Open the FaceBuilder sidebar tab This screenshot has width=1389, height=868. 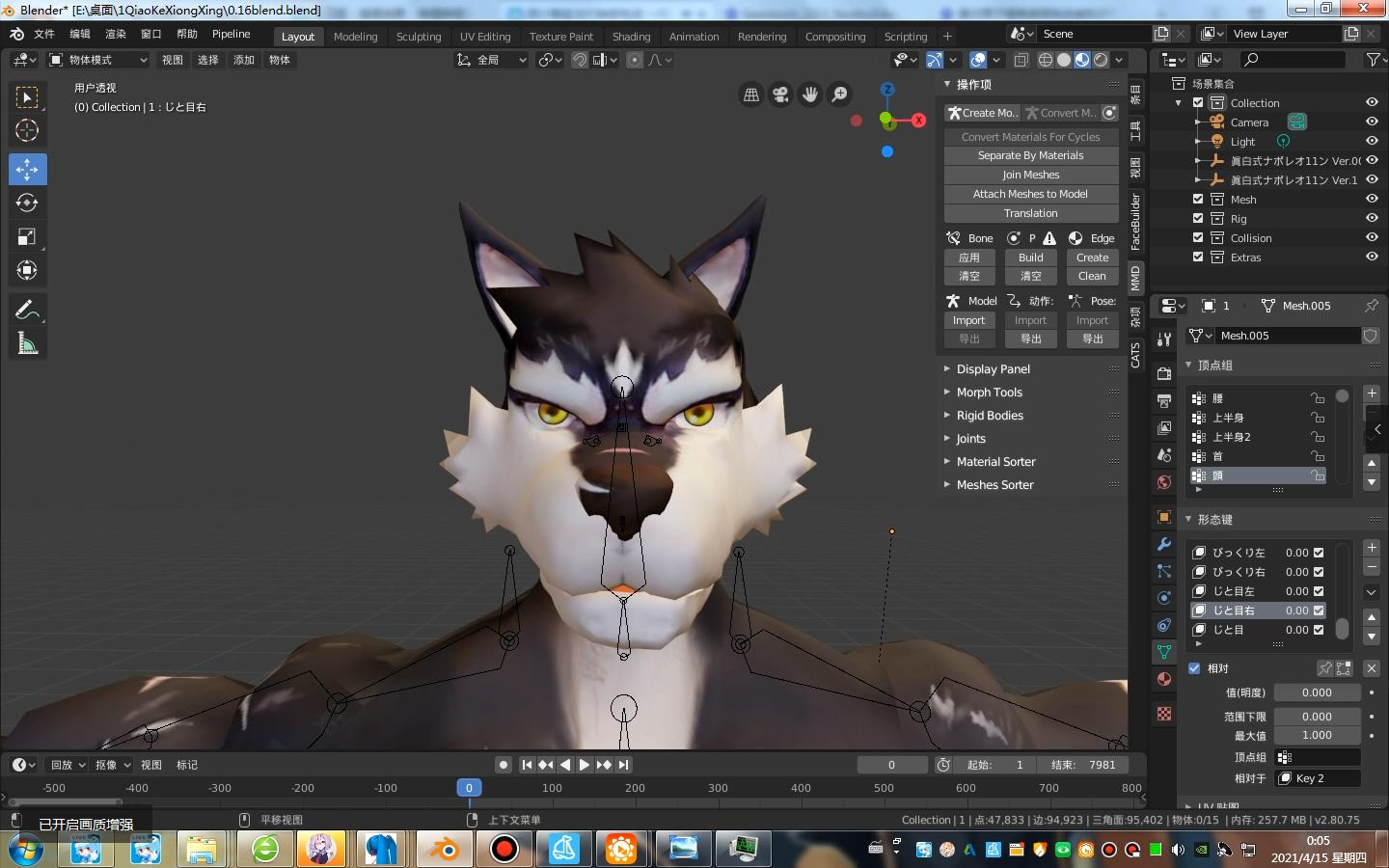tap(1135, 222)
